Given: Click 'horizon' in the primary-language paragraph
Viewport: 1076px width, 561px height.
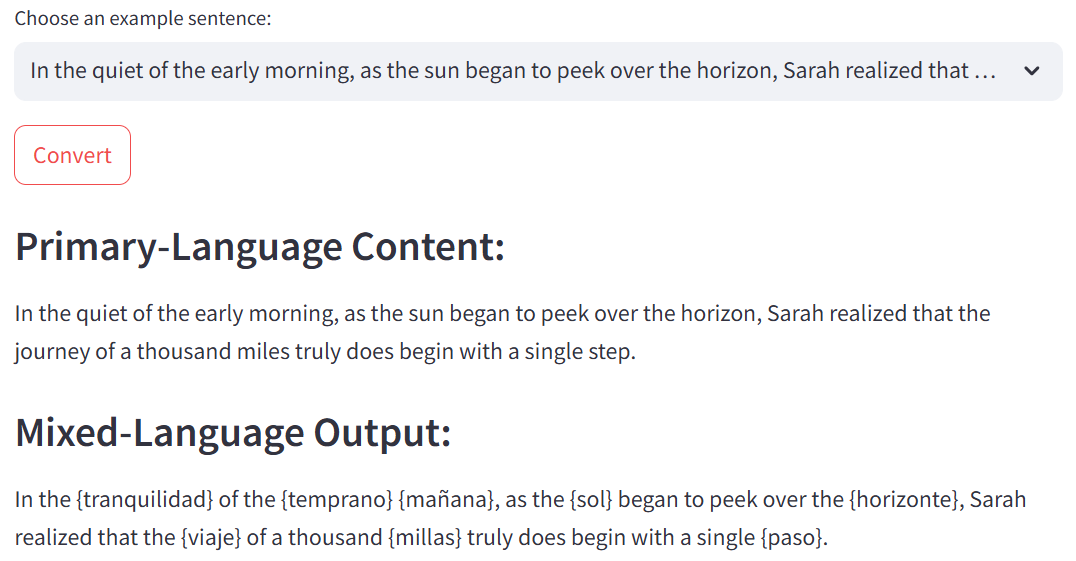Looking at the screenshot, I should click(x=718, y=313).
